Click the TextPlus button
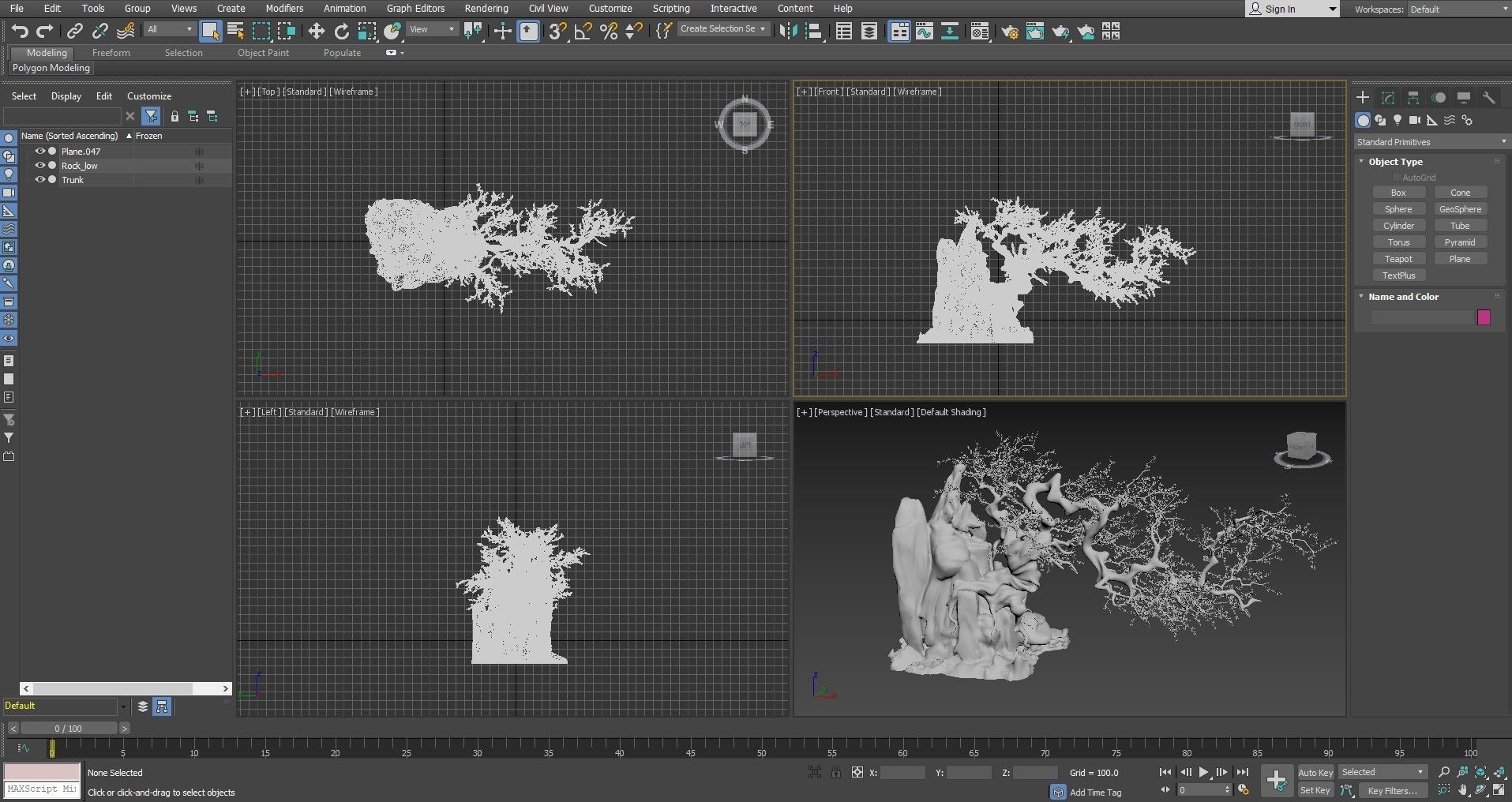 click(1398, 275)
